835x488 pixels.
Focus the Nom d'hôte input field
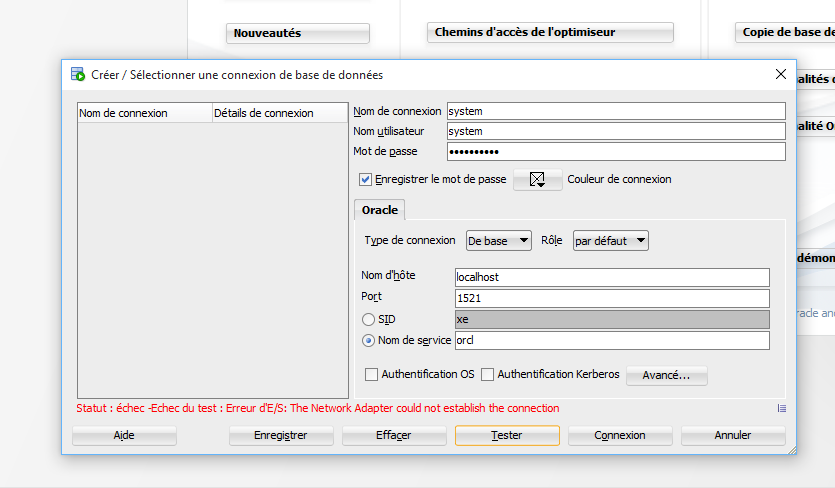point(611,277)
